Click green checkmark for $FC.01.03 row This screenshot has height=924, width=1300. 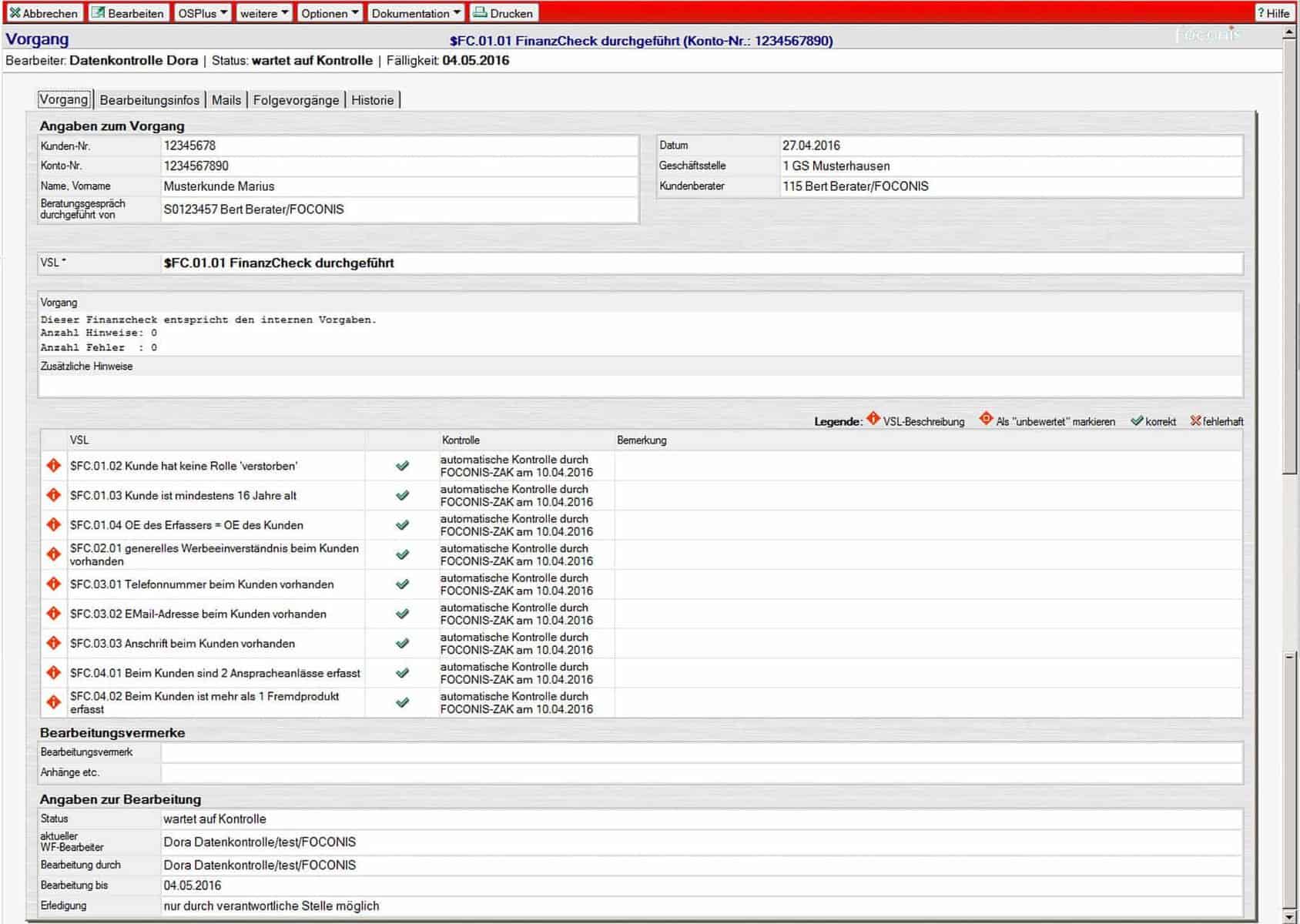coord(402,495)
